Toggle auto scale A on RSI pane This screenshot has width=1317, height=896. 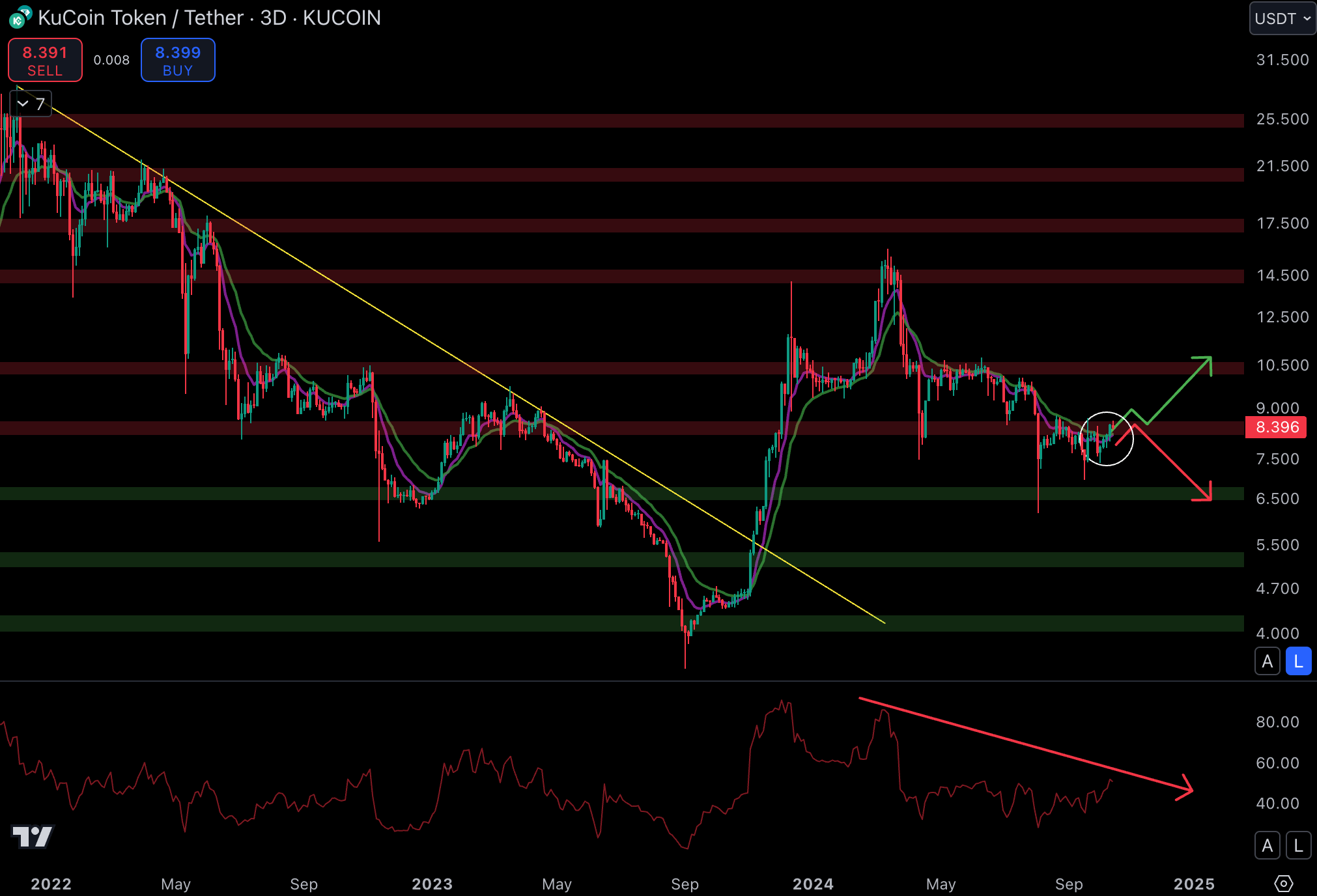(1267, 846)
